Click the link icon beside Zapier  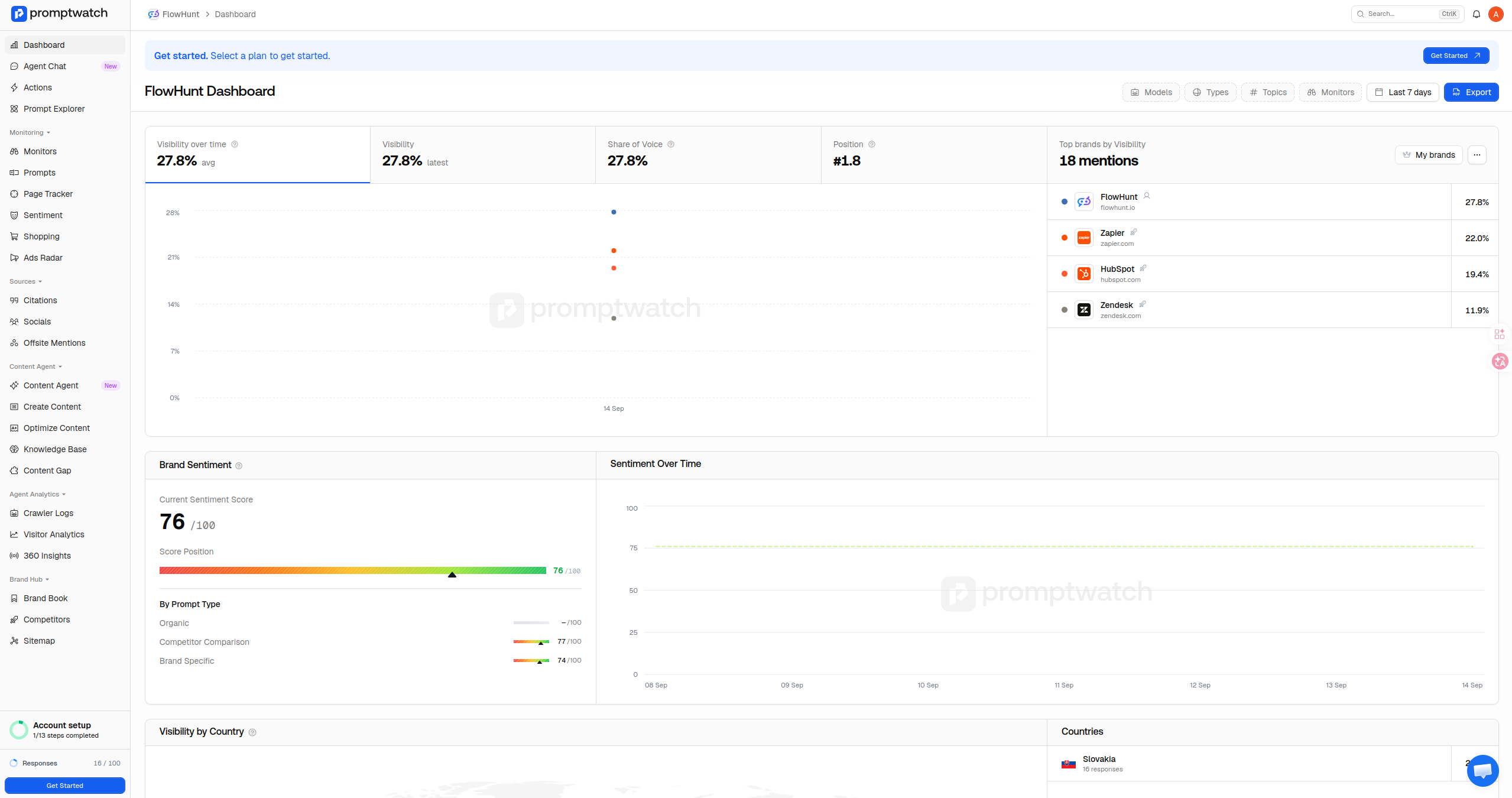(1134, 232)
